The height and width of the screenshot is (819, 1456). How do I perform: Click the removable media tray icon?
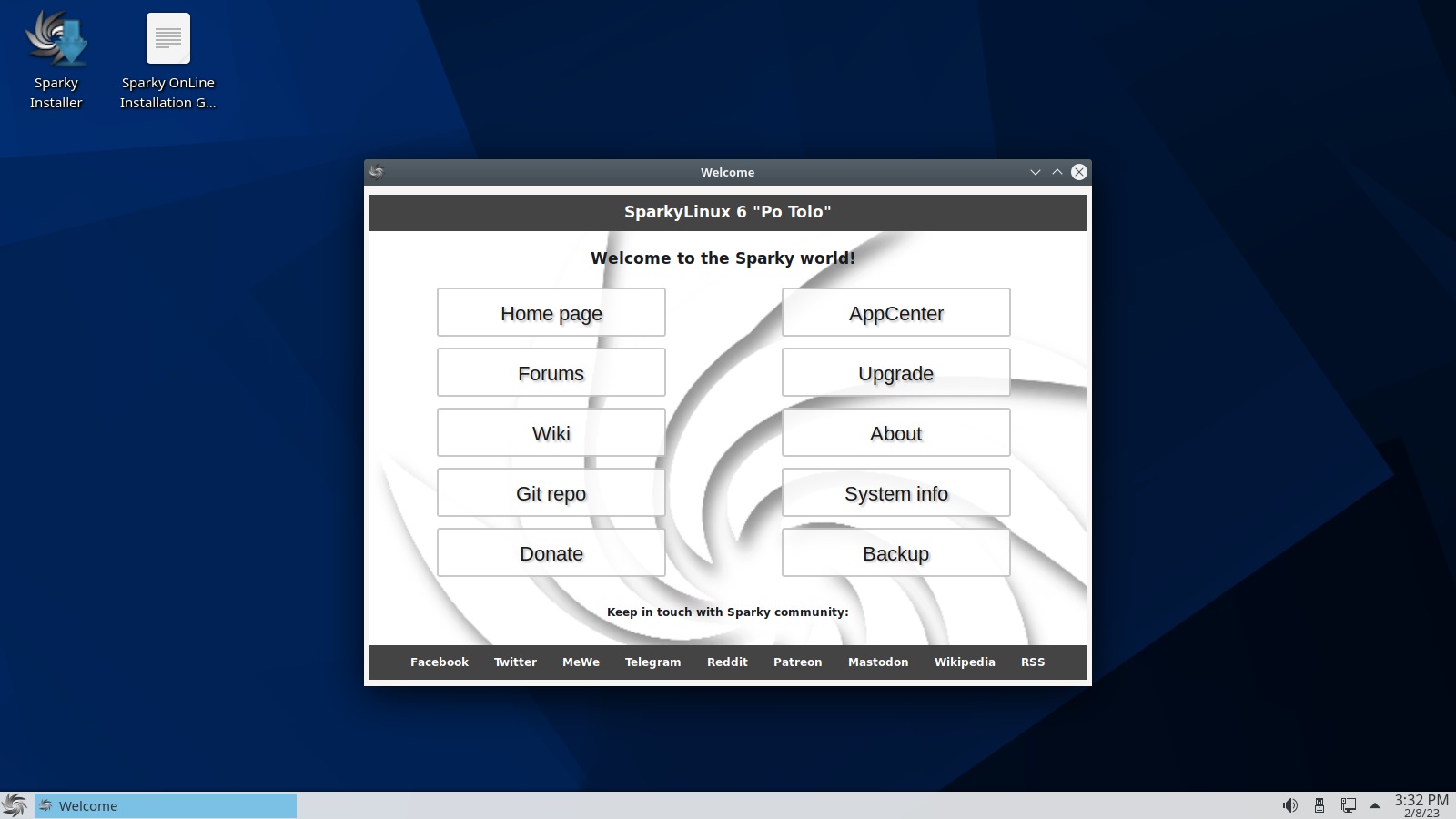1319,805
